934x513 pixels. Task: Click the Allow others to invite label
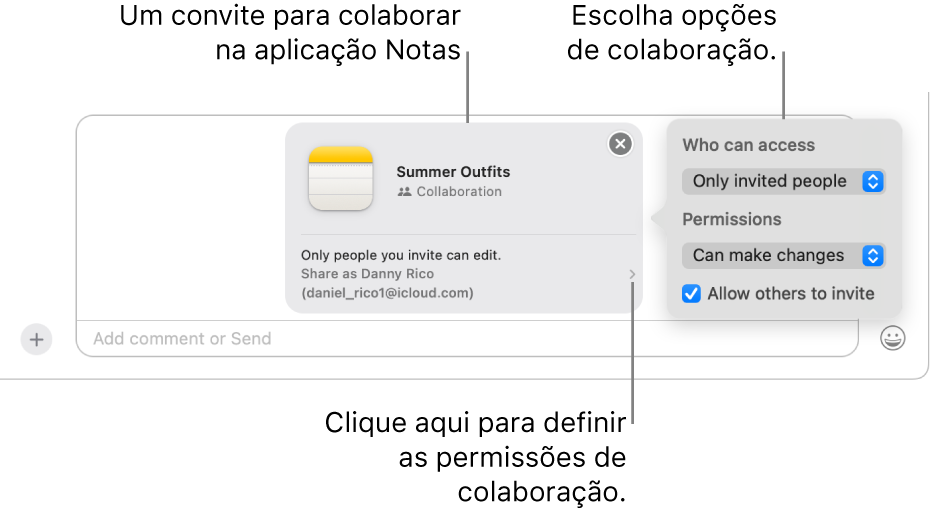(790, 294)
